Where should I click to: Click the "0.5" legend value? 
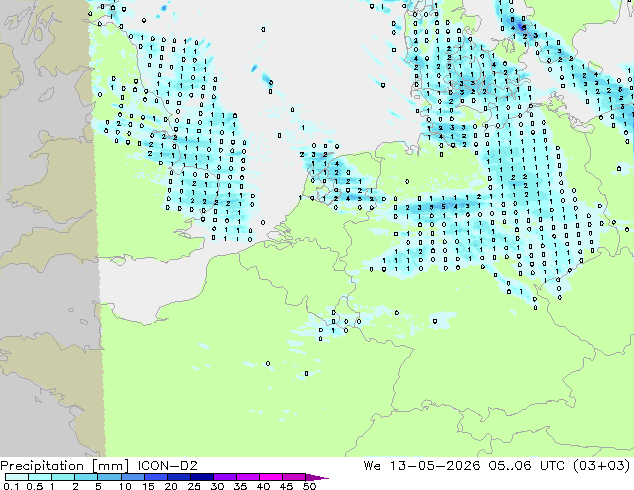click(35, 486)
